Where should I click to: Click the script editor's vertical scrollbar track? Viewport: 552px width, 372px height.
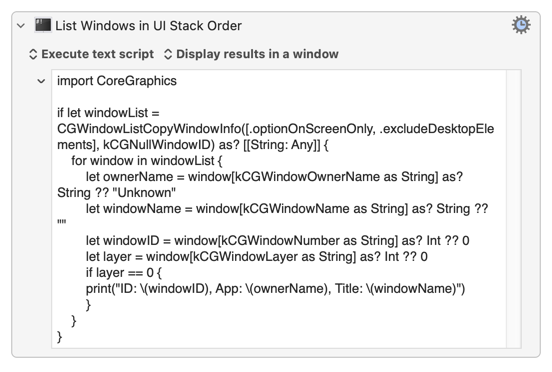tap(514, 209)
